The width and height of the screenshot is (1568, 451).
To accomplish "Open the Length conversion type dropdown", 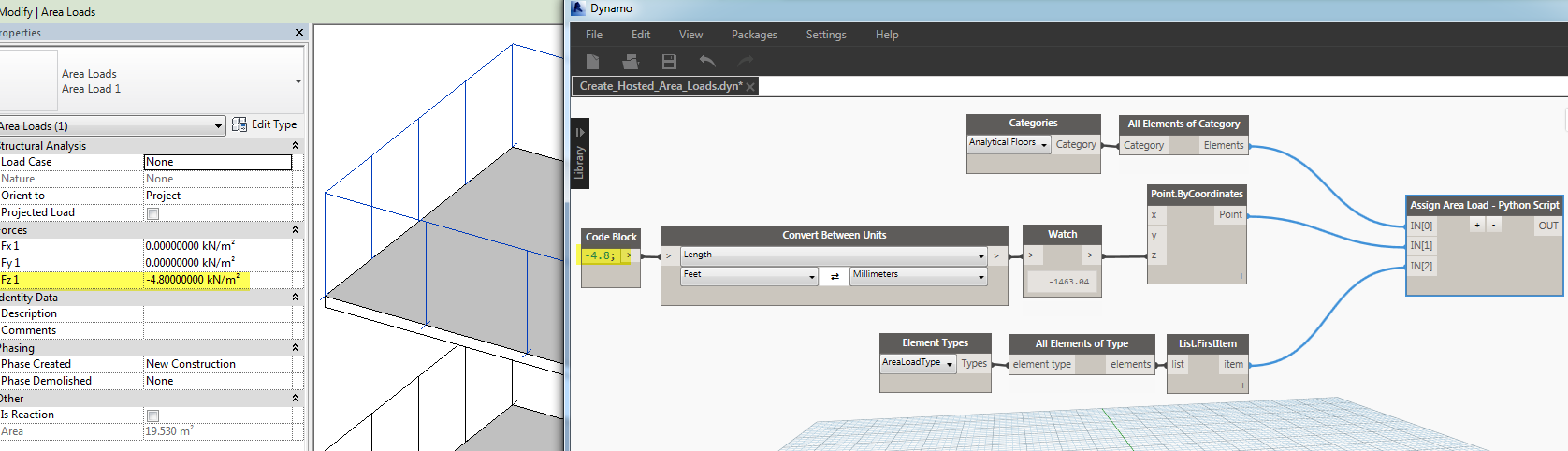I will tap(834, 255).
